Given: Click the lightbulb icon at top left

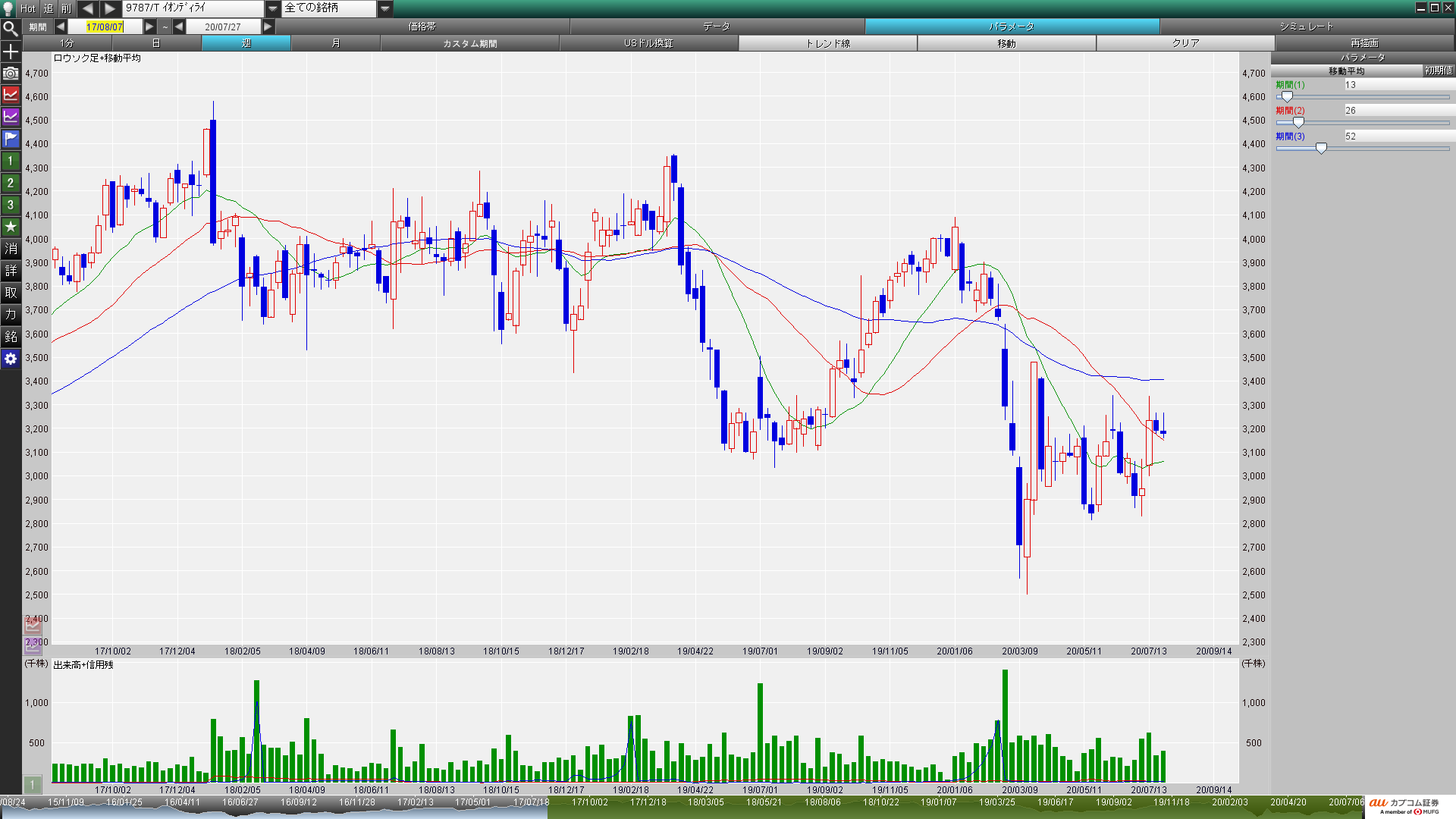Looking at the screenshot, I should pos(8,8).
